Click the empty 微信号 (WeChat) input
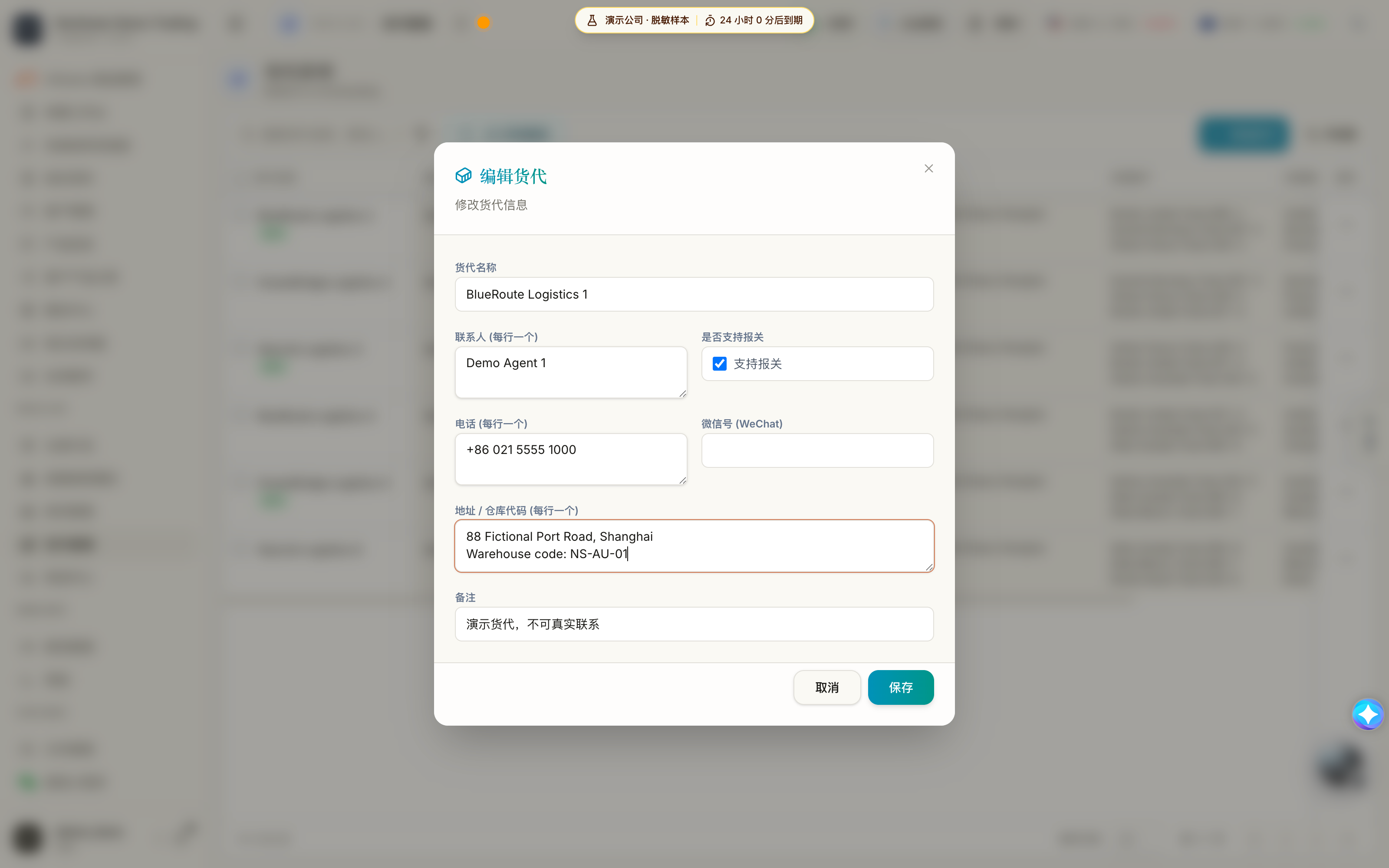Screen dimensions: 1389x868 coord(817,450)
